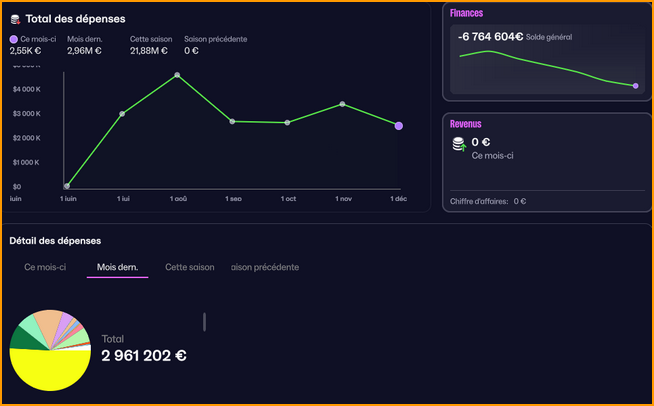Open the Revenus panel title

466,124
